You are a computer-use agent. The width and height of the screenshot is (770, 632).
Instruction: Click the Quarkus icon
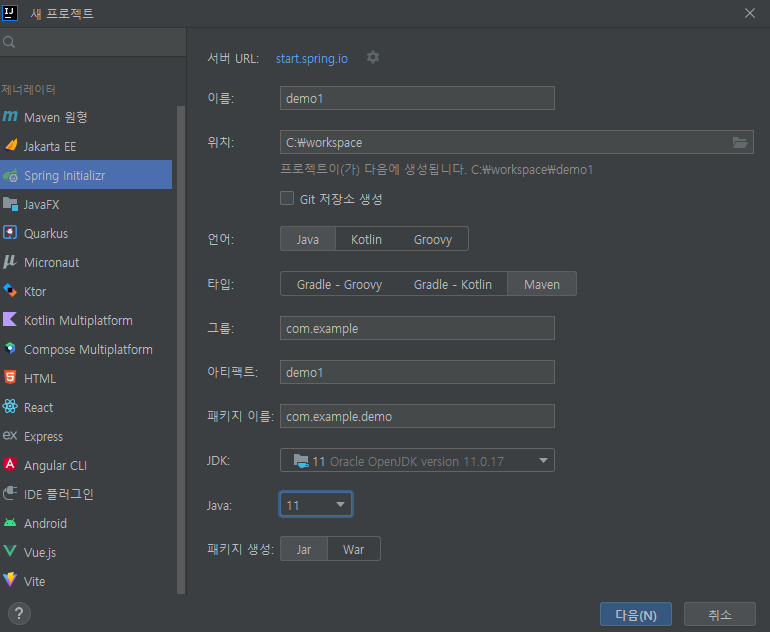pyautogui.click(x=10, y=232)
